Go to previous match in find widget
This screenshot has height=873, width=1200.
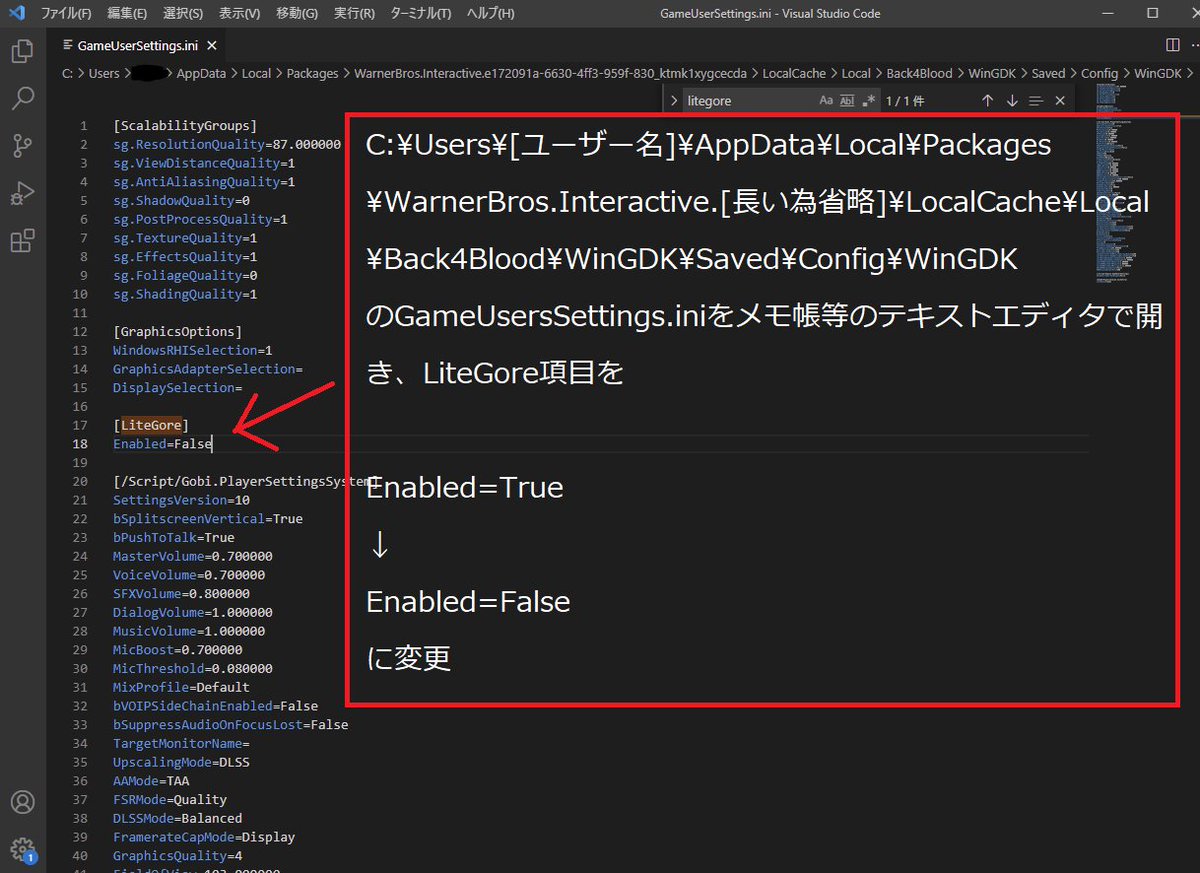[x=987, y=101]
